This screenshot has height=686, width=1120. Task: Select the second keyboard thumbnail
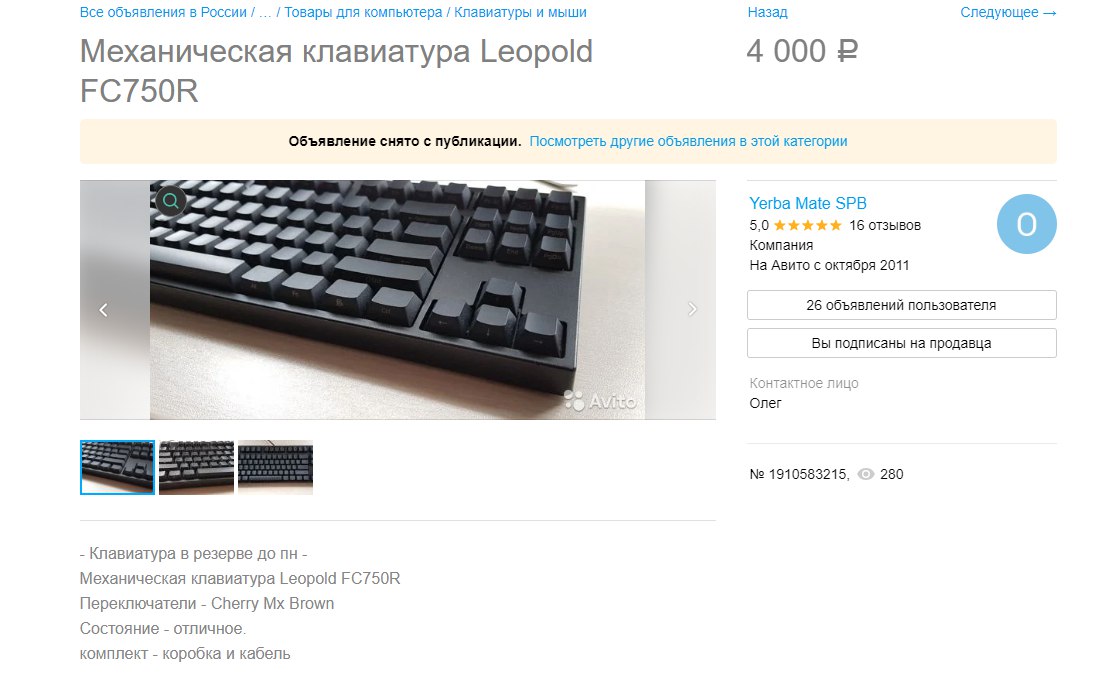click(196, 467)
